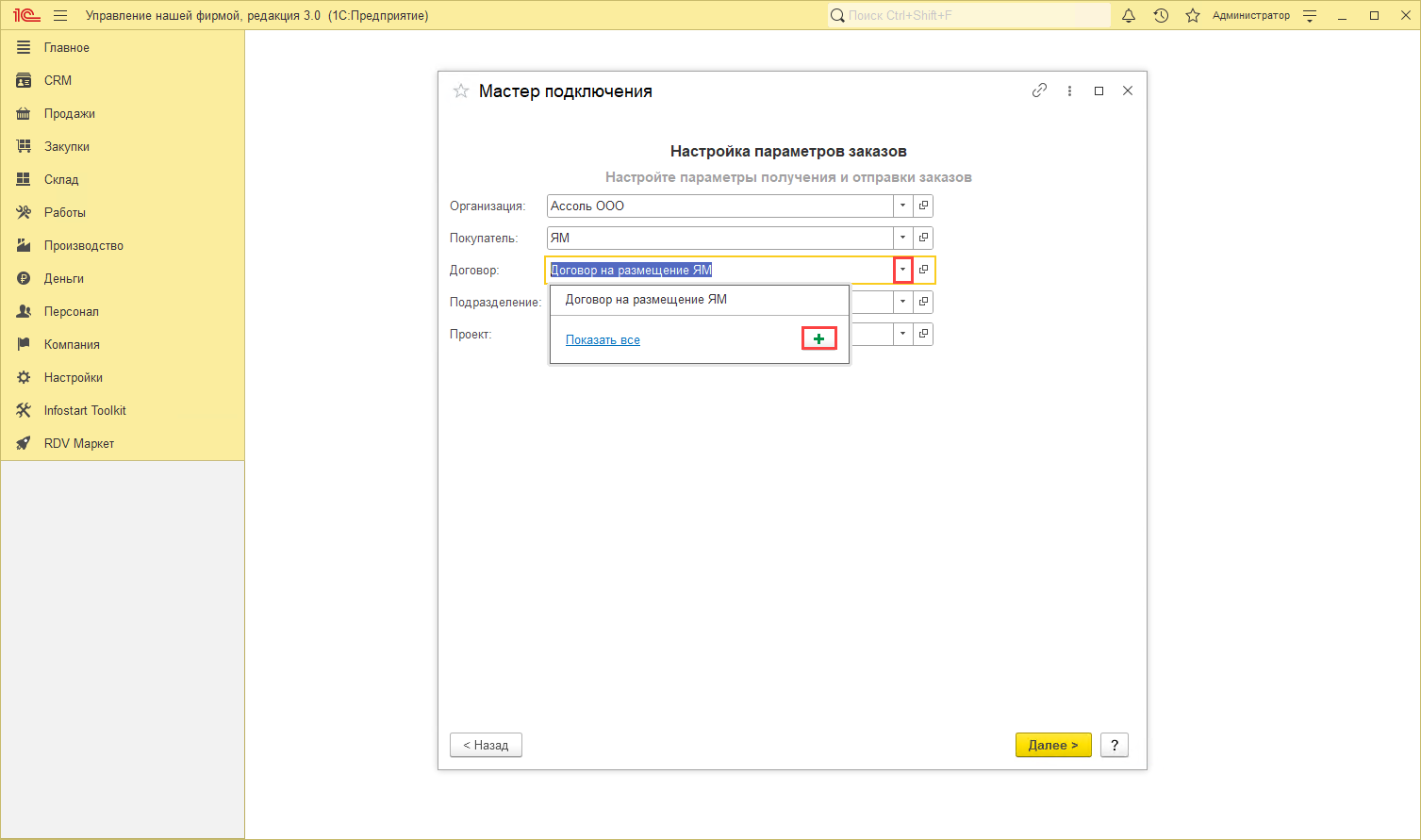Add Мастер подключения to favorites star
The width and height of the screenshot is (1421, 840).
click(x=461, y=91)
